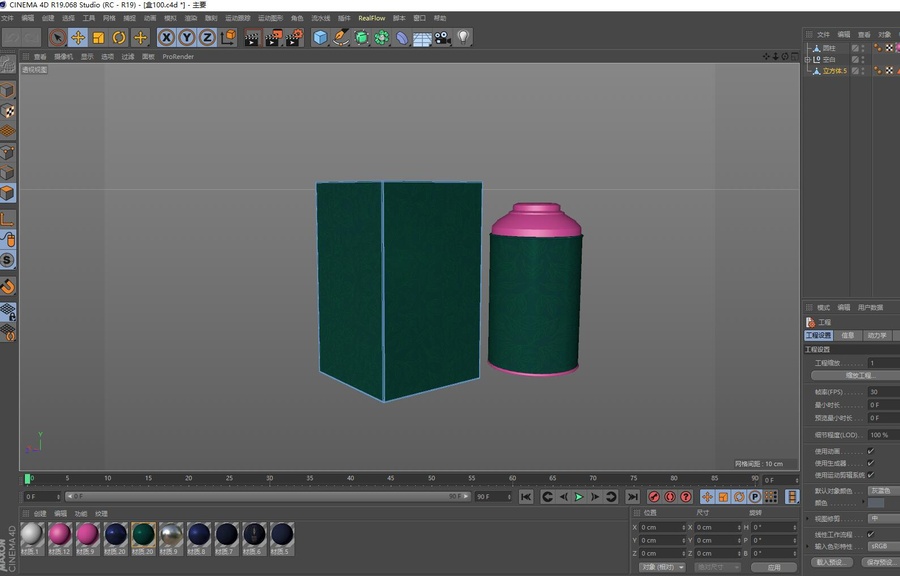Enable the Axis mode L-shaped icon
This screenshot has width=900, height=576.
click(x=7, y=219)
